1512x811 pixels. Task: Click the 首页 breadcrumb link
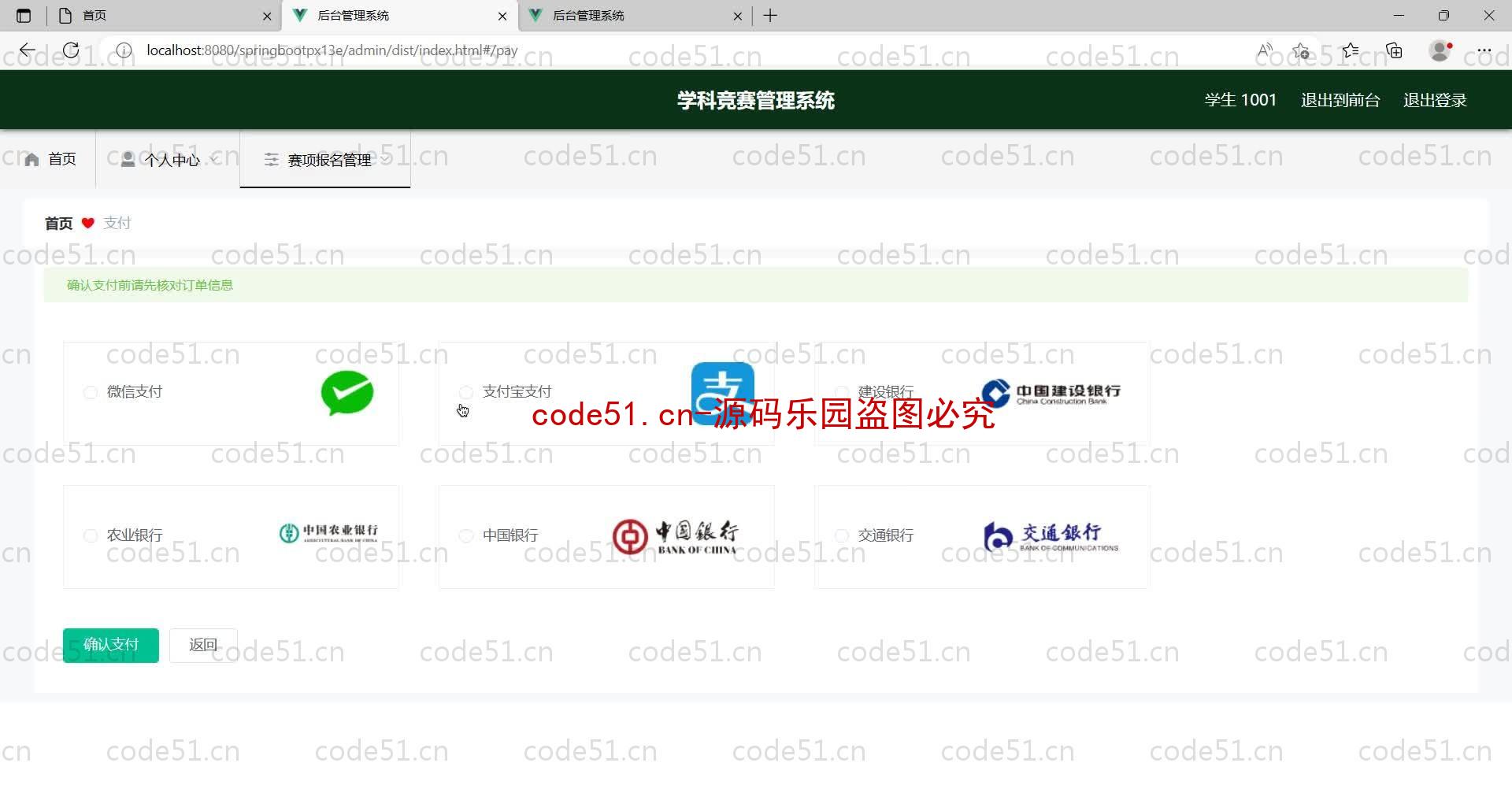58,224
